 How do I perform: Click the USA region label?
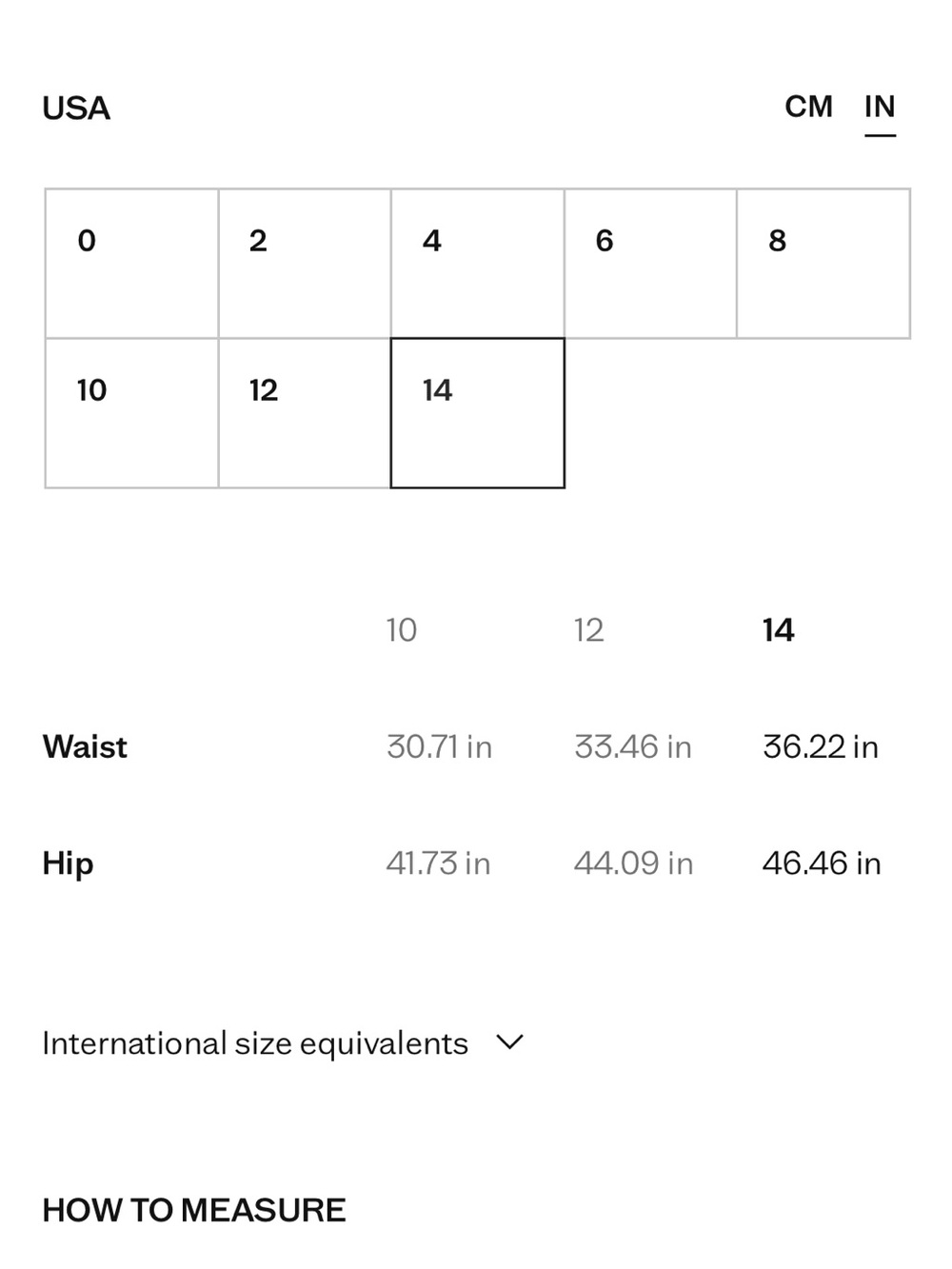click(x=76, y=109)
